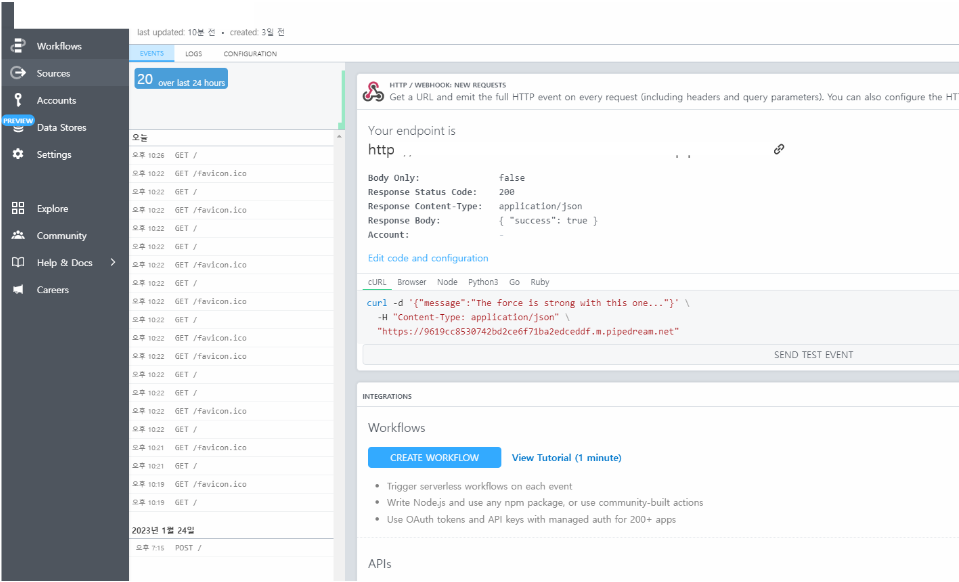Select 10:21 GET /favicon.ico event

232,448
